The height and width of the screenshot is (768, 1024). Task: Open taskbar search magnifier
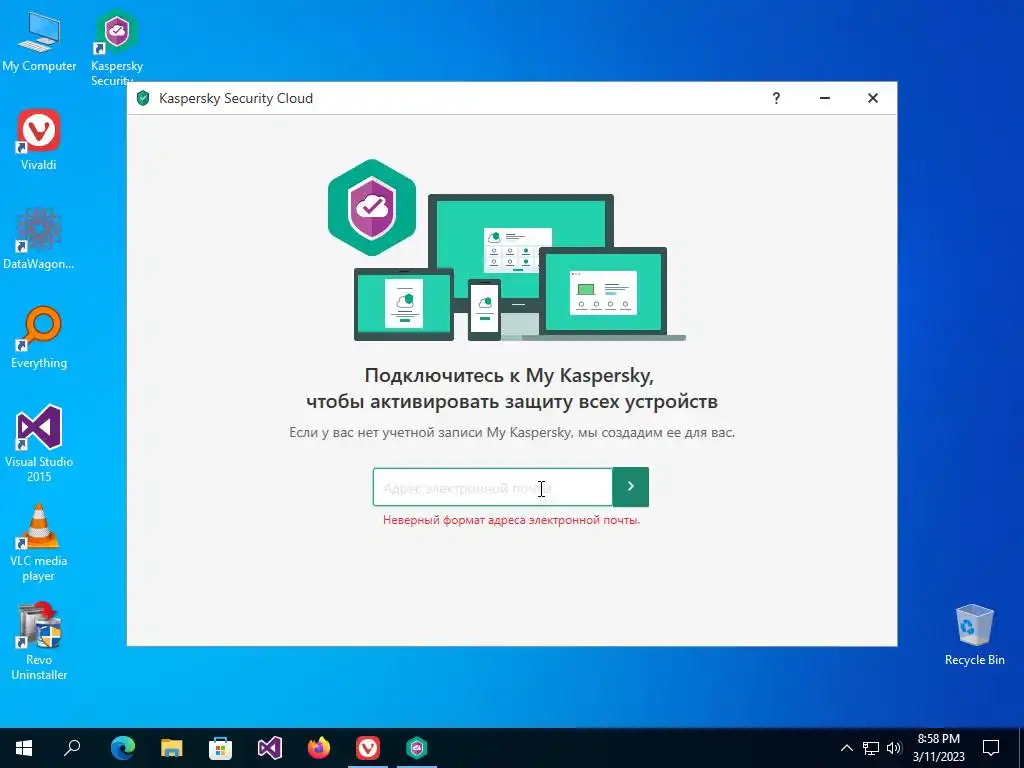(72, 748)
